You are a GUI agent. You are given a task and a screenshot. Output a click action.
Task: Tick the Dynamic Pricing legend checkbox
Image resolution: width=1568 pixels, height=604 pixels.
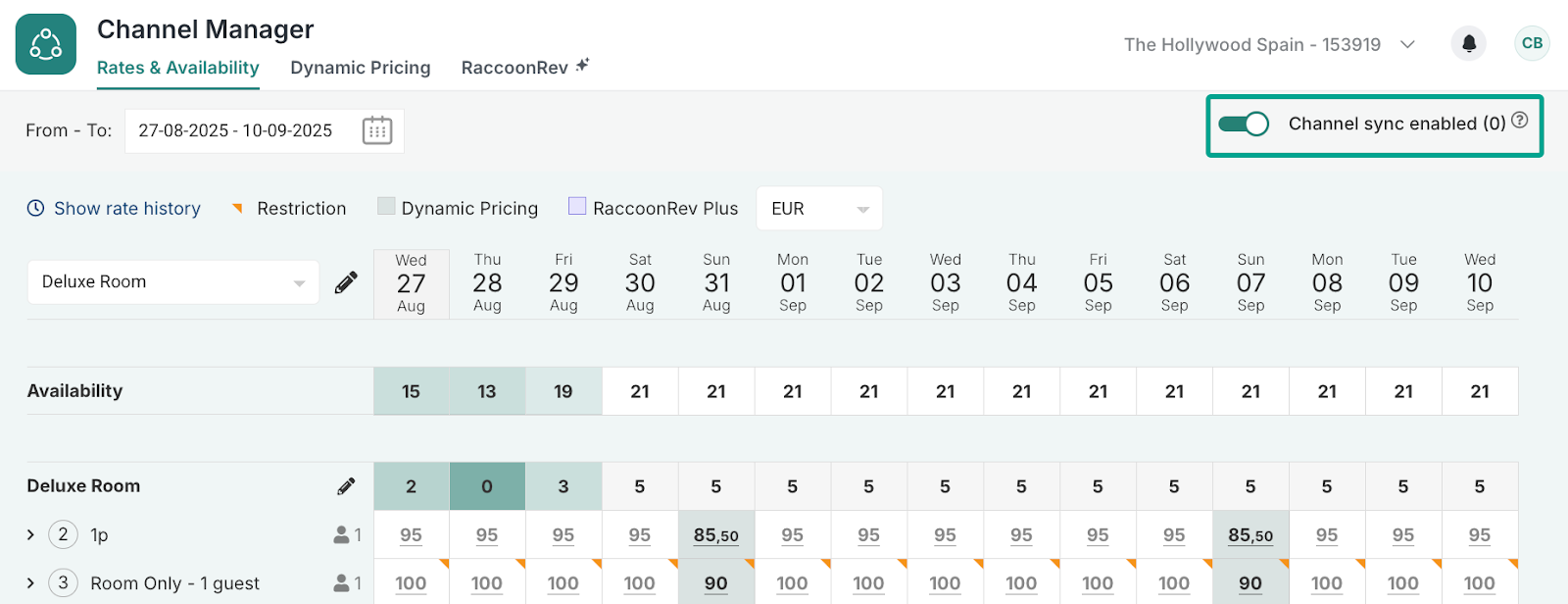coord(386,206)
